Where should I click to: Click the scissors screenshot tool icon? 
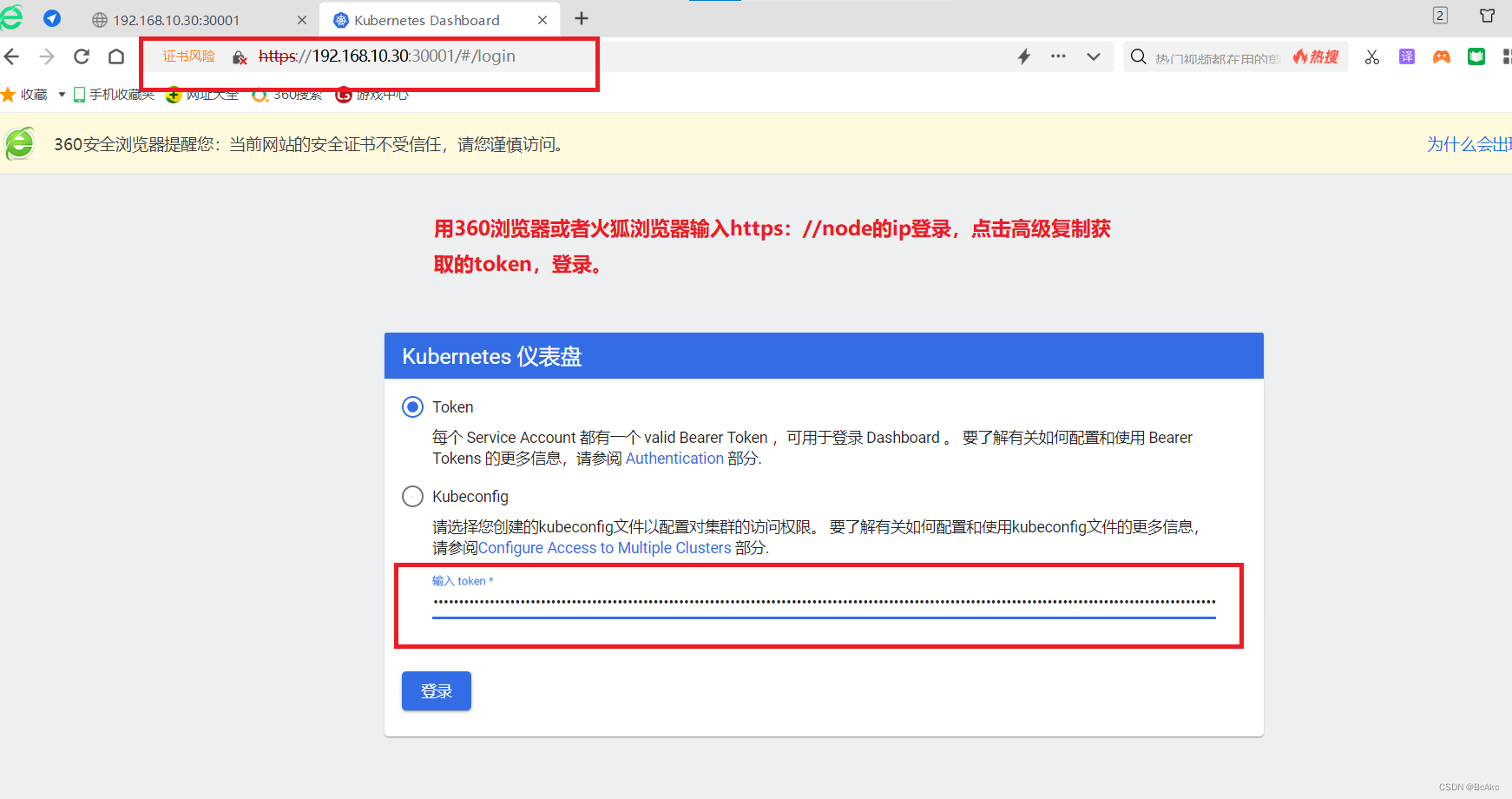click(x=1372, y=56)
